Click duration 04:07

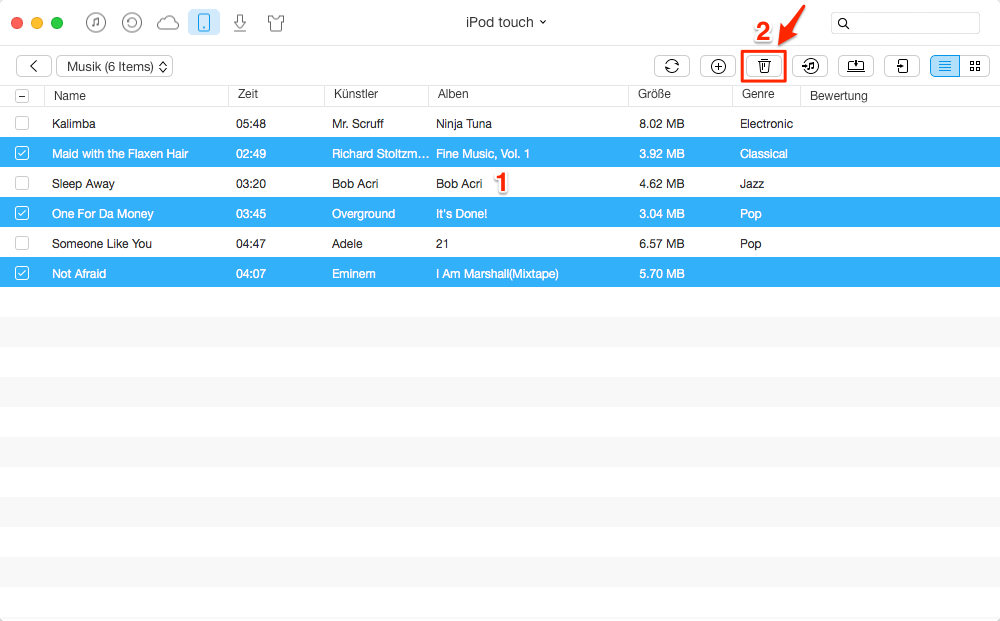pos(251,274)
